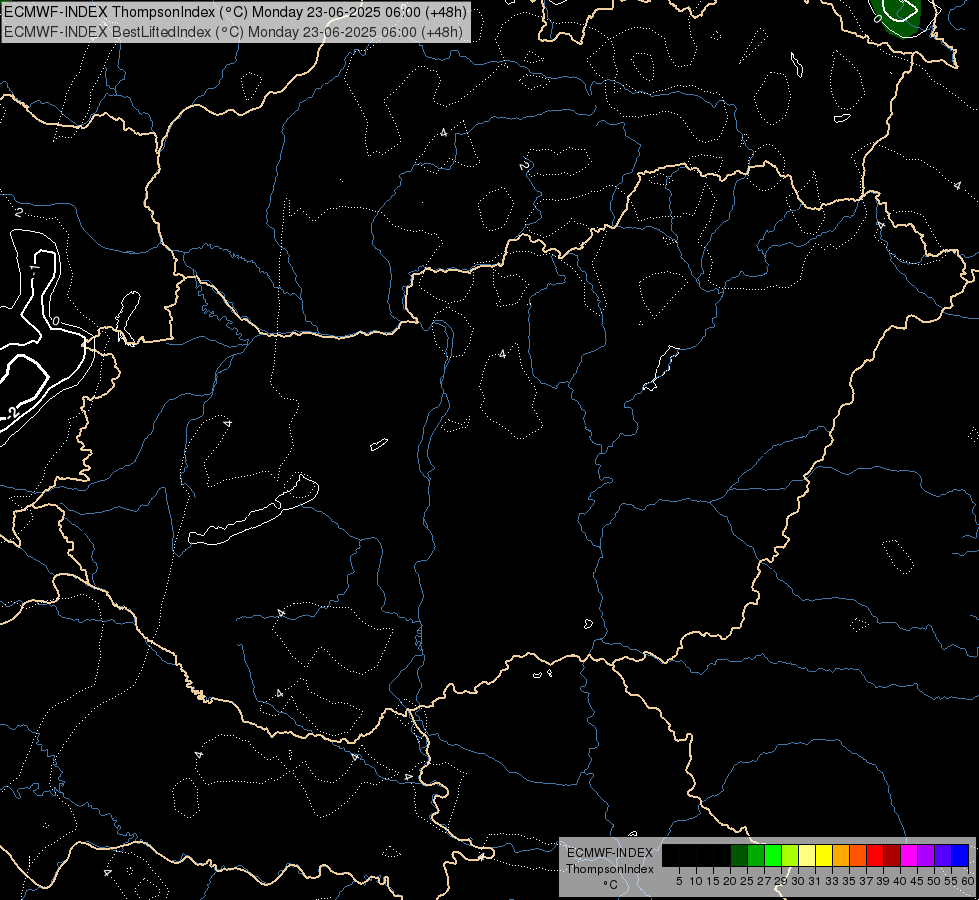
Task: Select the blue legend swatch
Action: pos(961,855)
